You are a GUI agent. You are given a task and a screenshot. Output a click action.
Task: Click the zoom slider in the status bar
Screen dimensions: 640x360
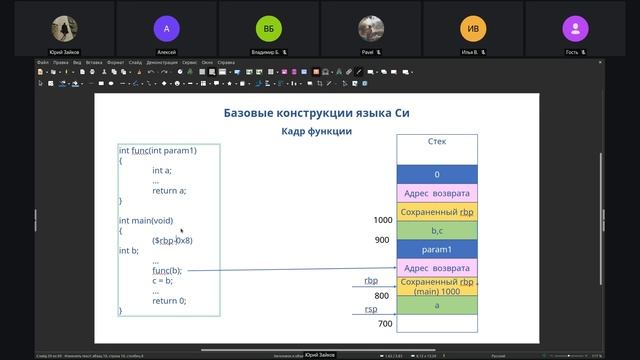click(x=568, y=356)
